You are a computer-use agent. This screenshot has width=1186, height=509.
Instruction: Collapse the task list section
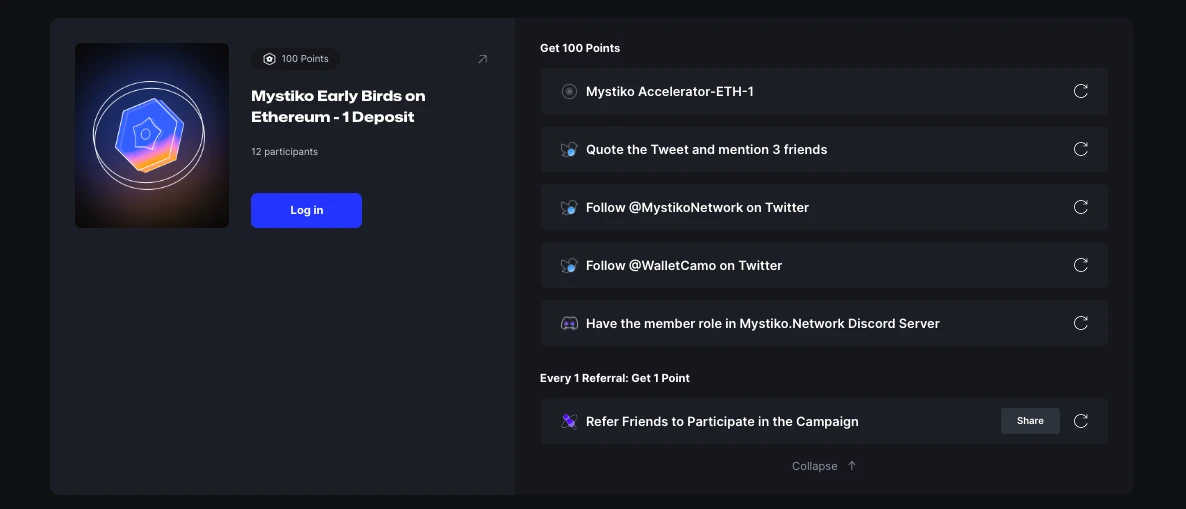click(x=823, y=466)
